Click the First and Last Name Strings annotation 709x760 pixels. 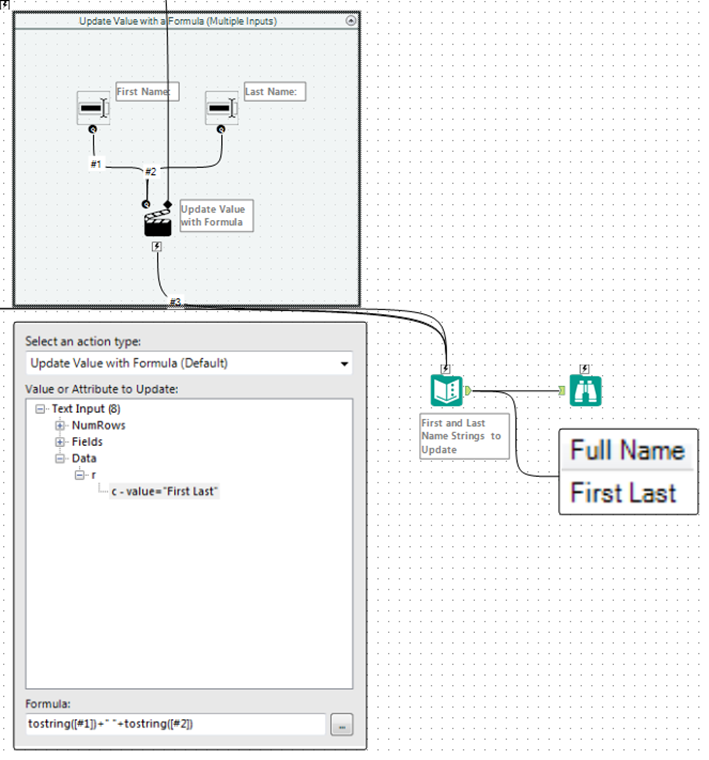pyautogui.click(x=464, y=436)
